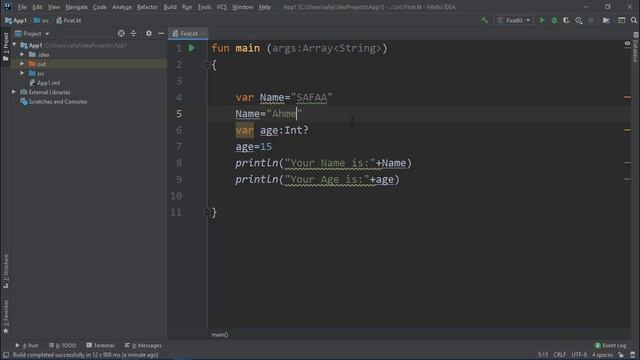Open the Refactor menu
The image size is (640, 360).
coord(147,7)
